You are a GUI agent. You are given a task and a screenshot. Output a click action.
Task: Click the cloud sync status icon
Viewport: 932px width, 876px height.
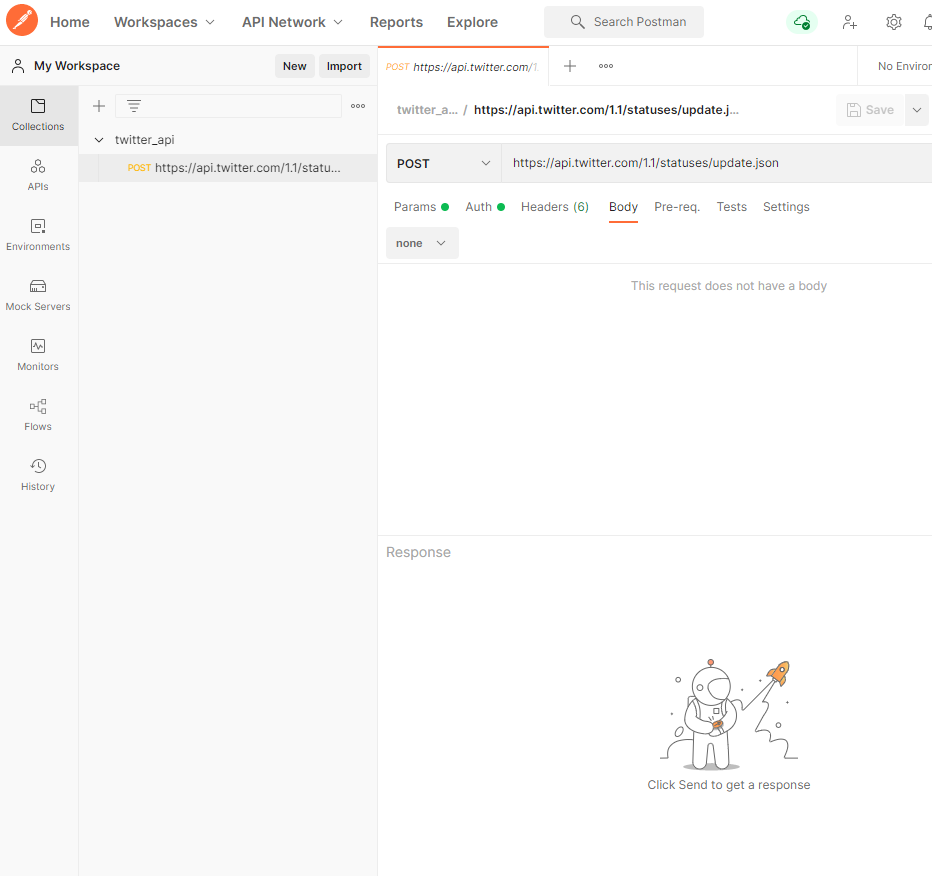(802, 22)
